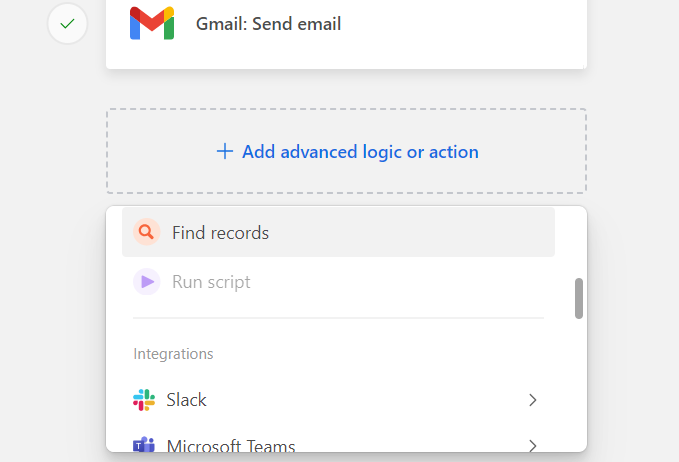The height and width of the screenshot is (462, 679).
Task: Choose the Run script action
Action: (211, 282)
